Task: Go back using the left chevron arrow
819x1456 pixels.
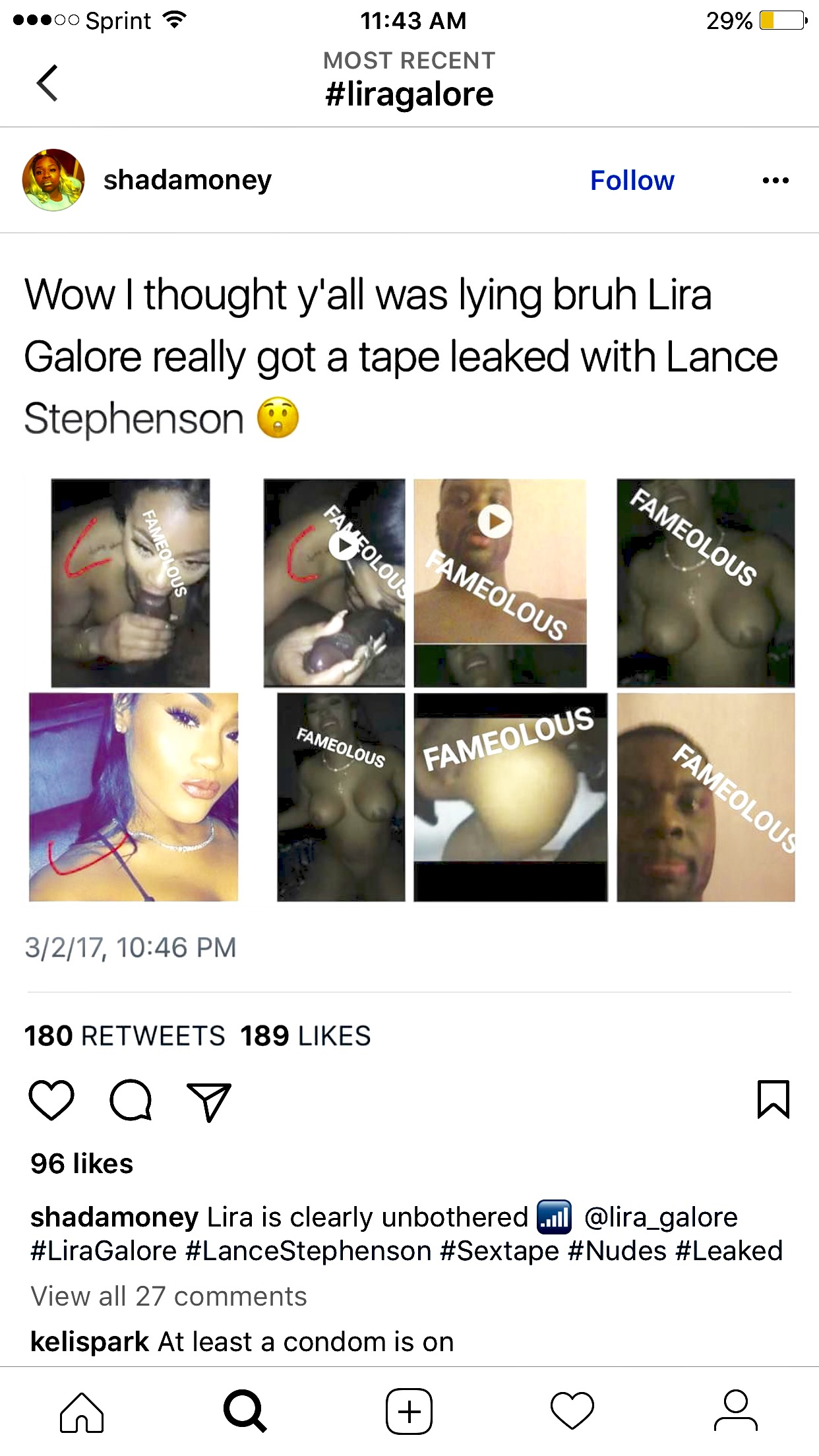Action: click(x=47, y=83)
